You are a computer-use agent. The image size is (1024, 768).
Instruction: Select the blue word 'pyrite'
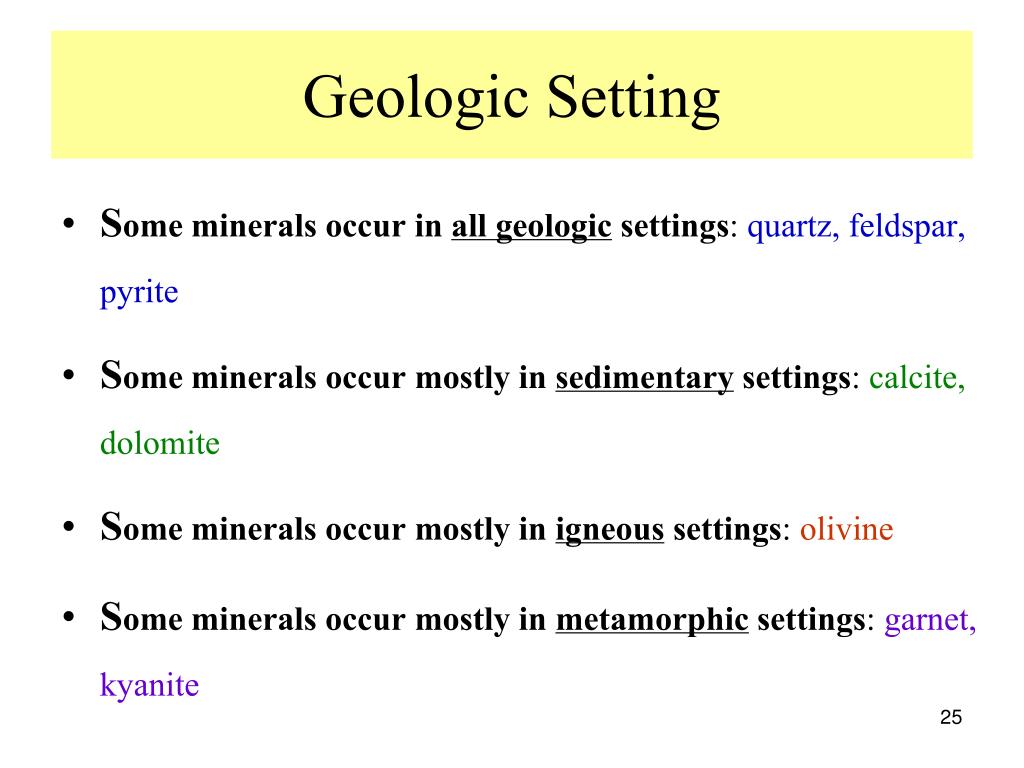[x=139, y=293]
